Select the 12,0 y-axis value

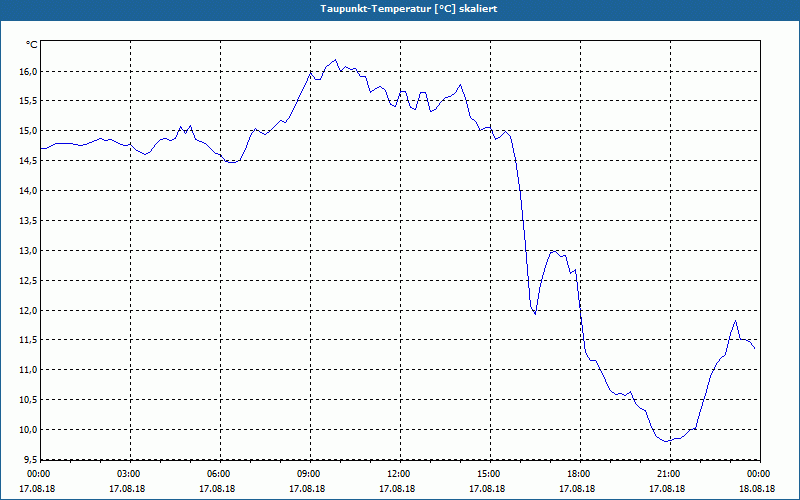click(29, 310)
